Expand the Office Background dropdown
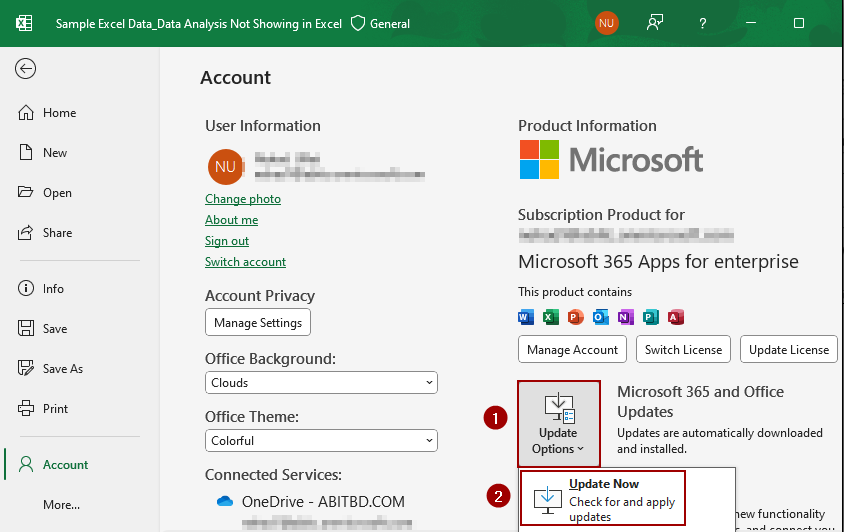The image size is (844, 532). coord(321,383)
